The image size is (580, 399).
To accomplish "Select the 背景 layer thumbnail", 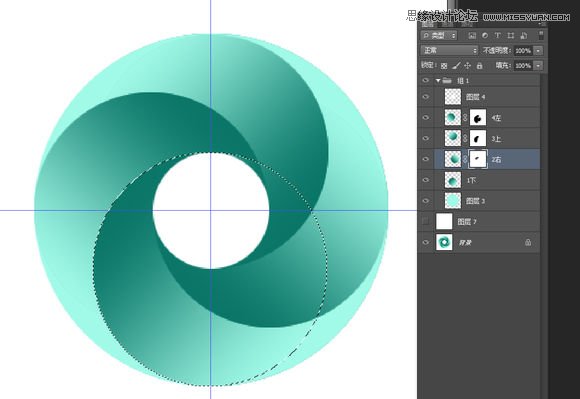I will pos(444,243).
